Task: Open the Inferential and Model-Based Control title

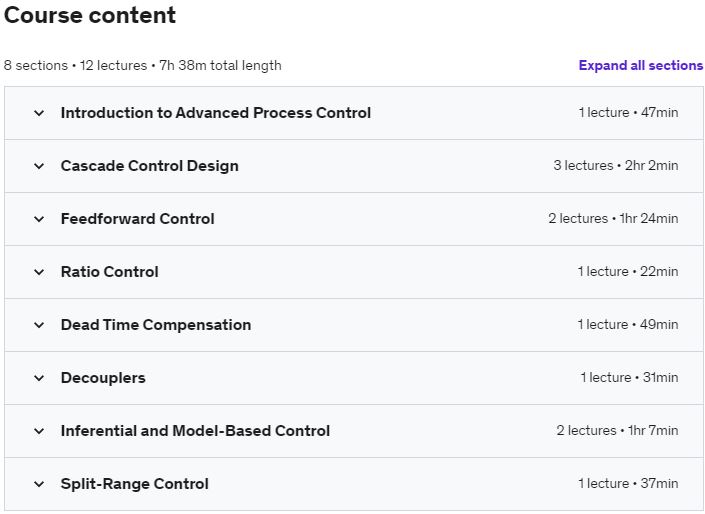Action: click(x=196, y=431)
